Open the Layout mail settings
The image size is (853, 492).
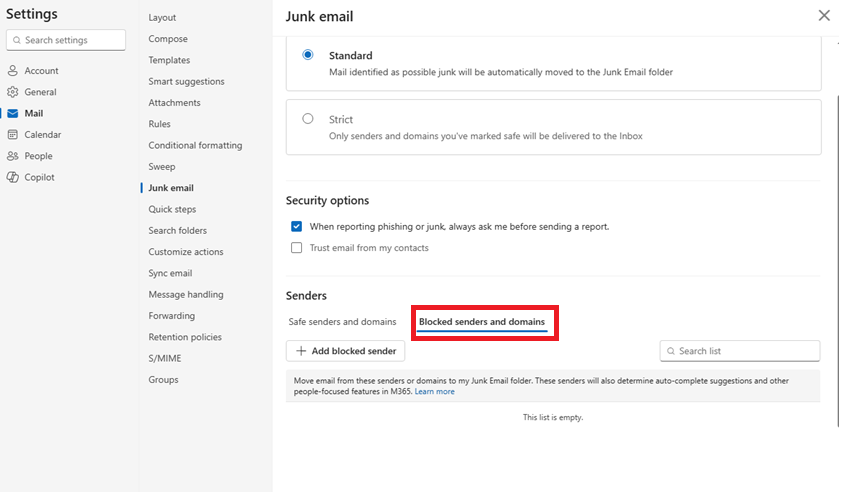click(x=162, y=17)
